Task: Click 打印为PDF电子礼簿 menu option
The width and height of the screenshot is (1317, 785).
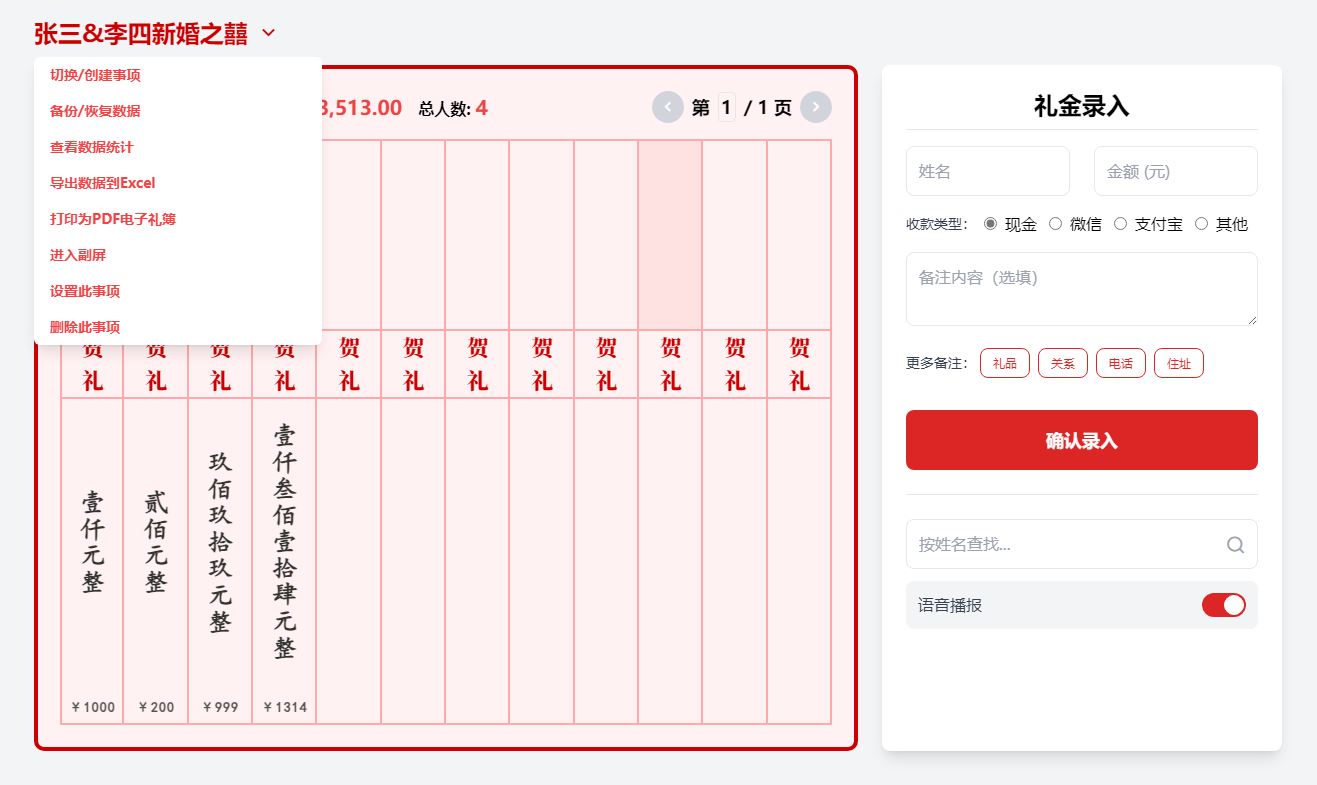Action: [112, 219]
